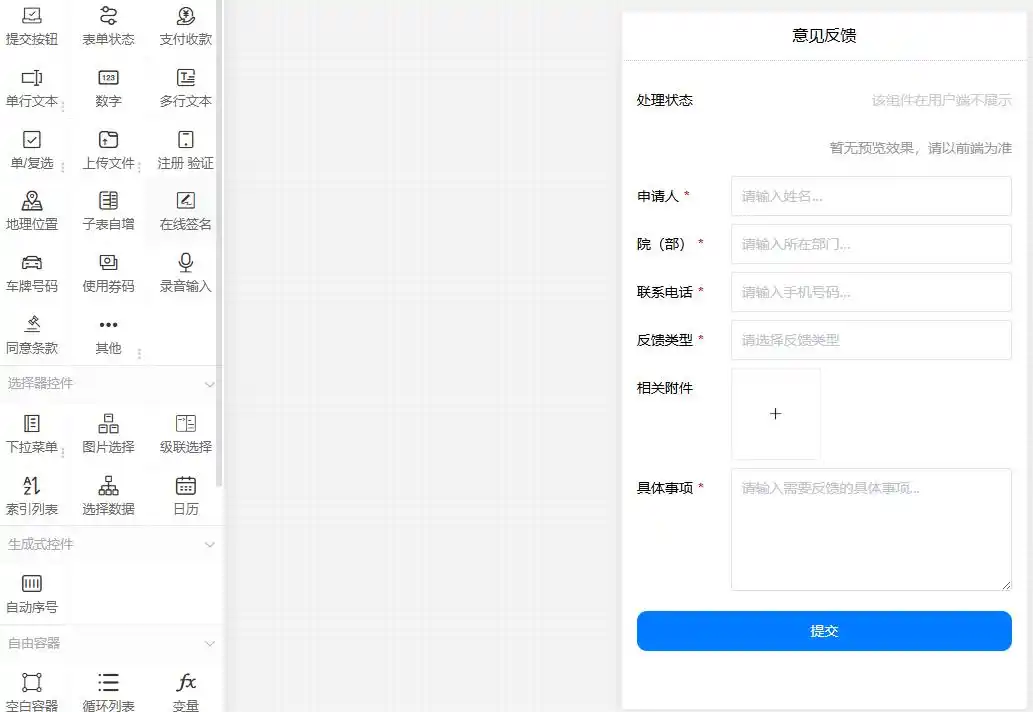The width and height of the screenshot is (1033, 712).
Task: Open the 请选择反馈类型 dropdown field
Action: tap(871, 340)
